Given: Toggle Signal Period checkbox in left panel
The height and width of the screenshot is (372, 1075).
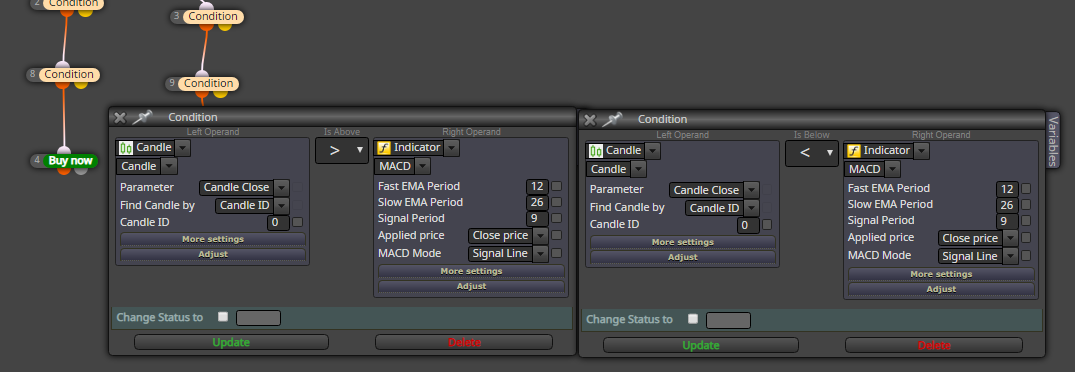Looking at the screenshot, I should [x=557, y=219].
